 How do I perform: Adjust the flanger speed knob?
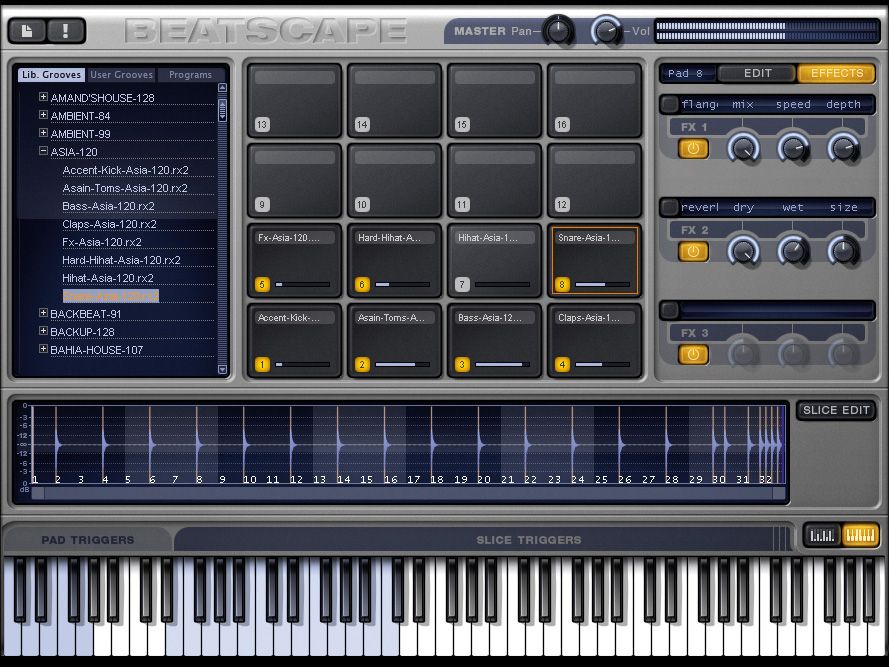click(793, 148)
